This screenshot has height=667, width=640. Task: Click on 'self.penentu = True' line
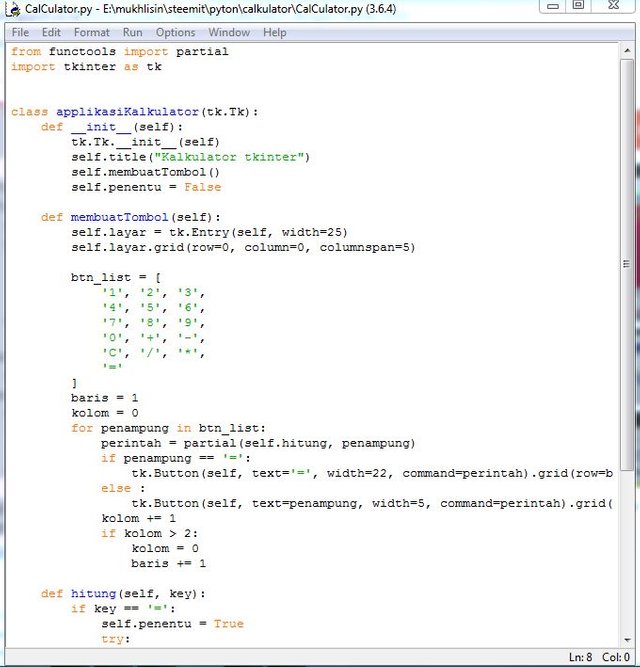coord(173,624)
